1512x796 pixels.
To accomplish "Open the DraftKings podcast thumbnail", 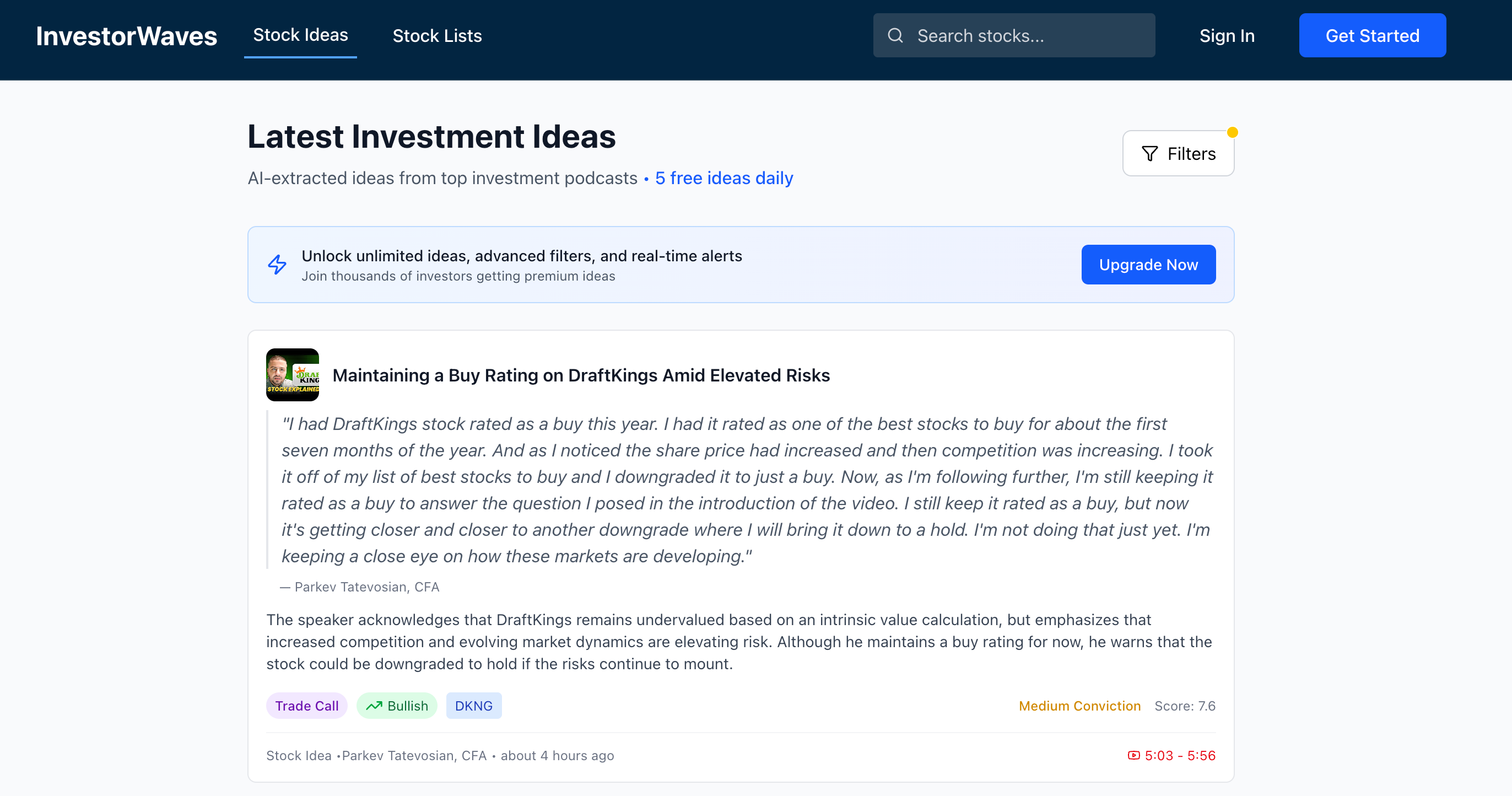I will (x=292, y=375).
